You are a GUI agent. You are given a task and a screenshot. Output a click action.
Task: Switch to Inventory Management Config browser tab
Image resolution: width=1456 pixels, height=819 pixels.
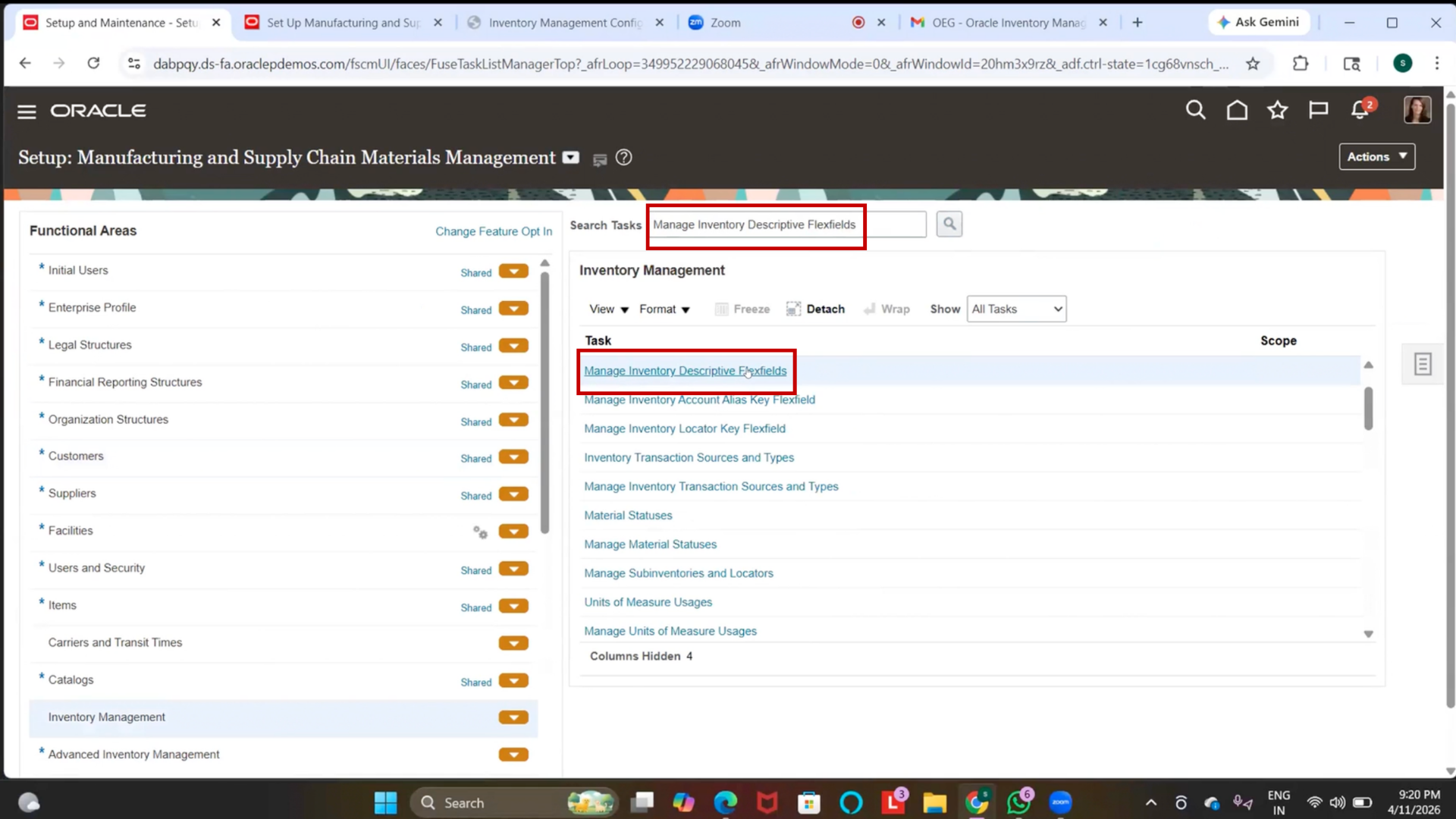pos(565,23)
